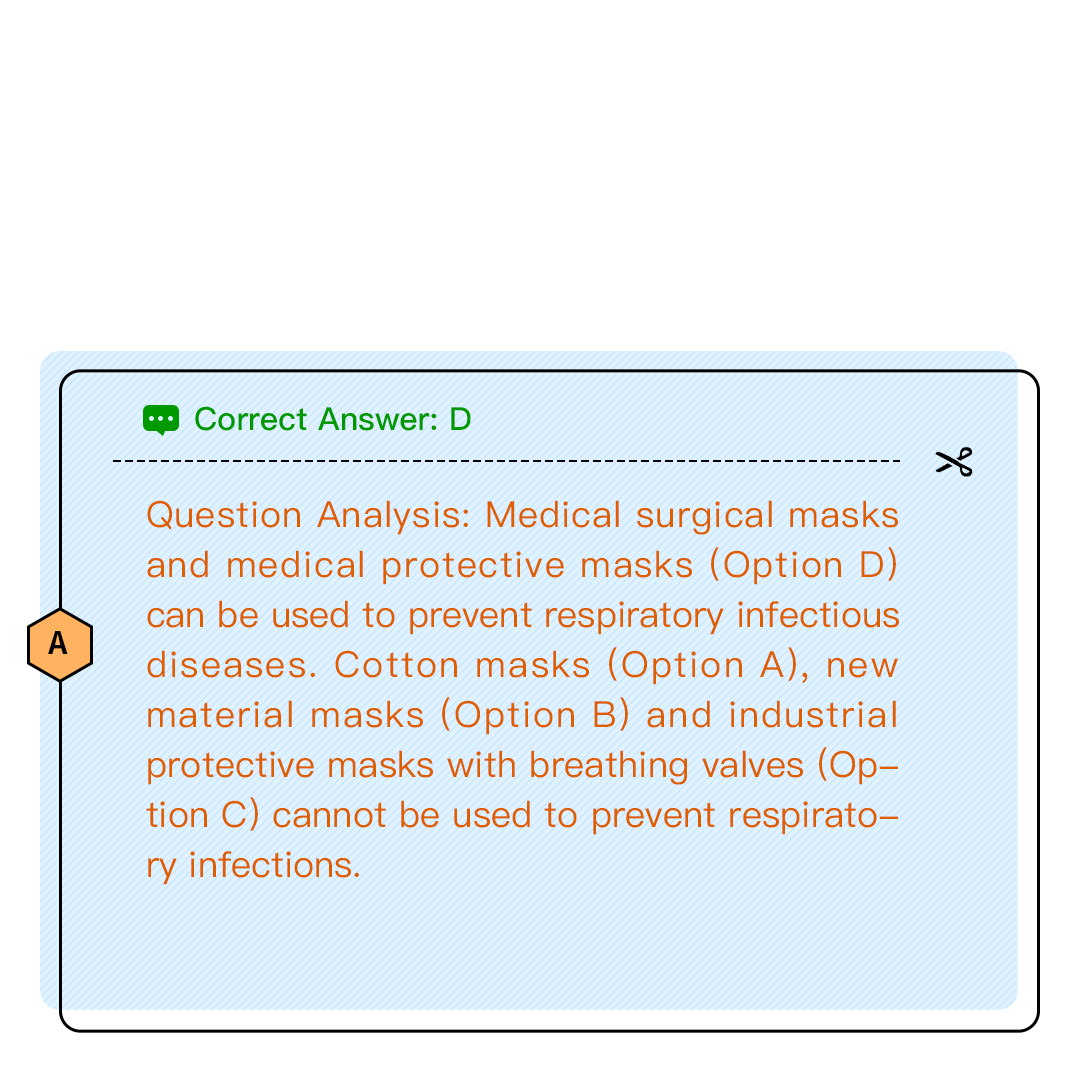
Task: Click "(Option D)" in the analysis text
Action: pos(803,566)
